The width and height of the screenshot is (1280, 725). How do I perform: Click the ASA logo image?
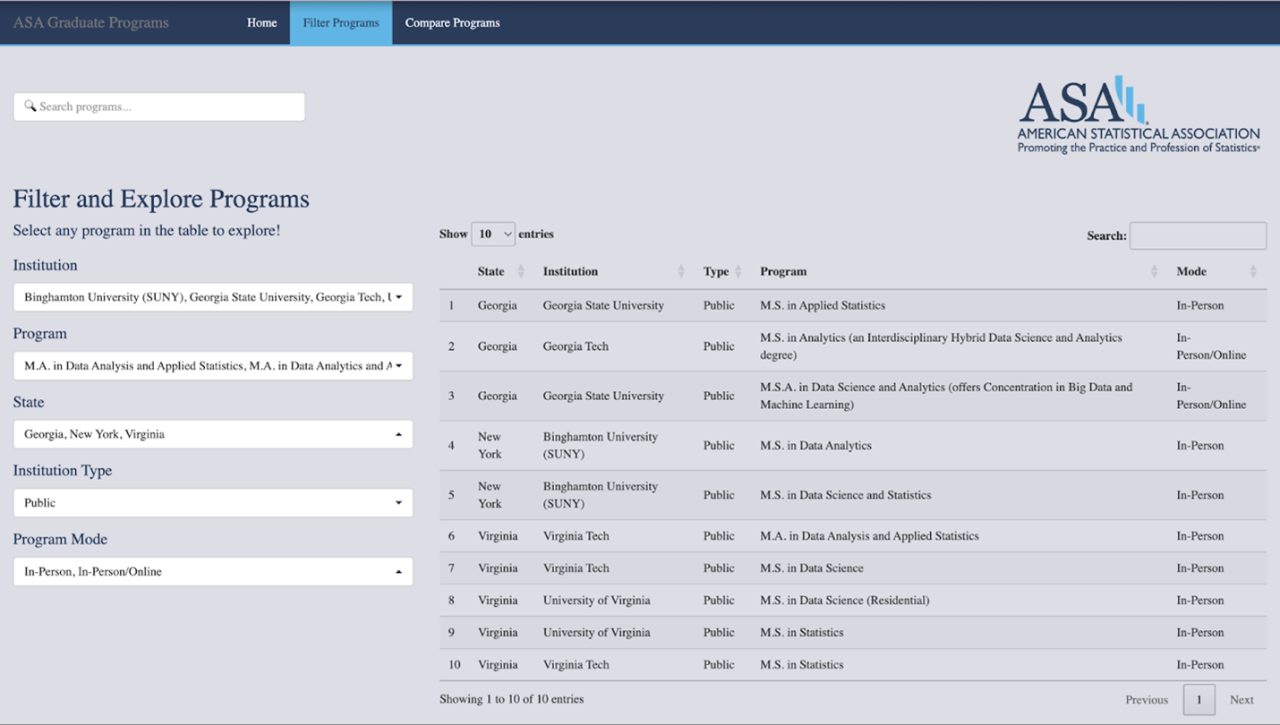[x=1138, y=114]
